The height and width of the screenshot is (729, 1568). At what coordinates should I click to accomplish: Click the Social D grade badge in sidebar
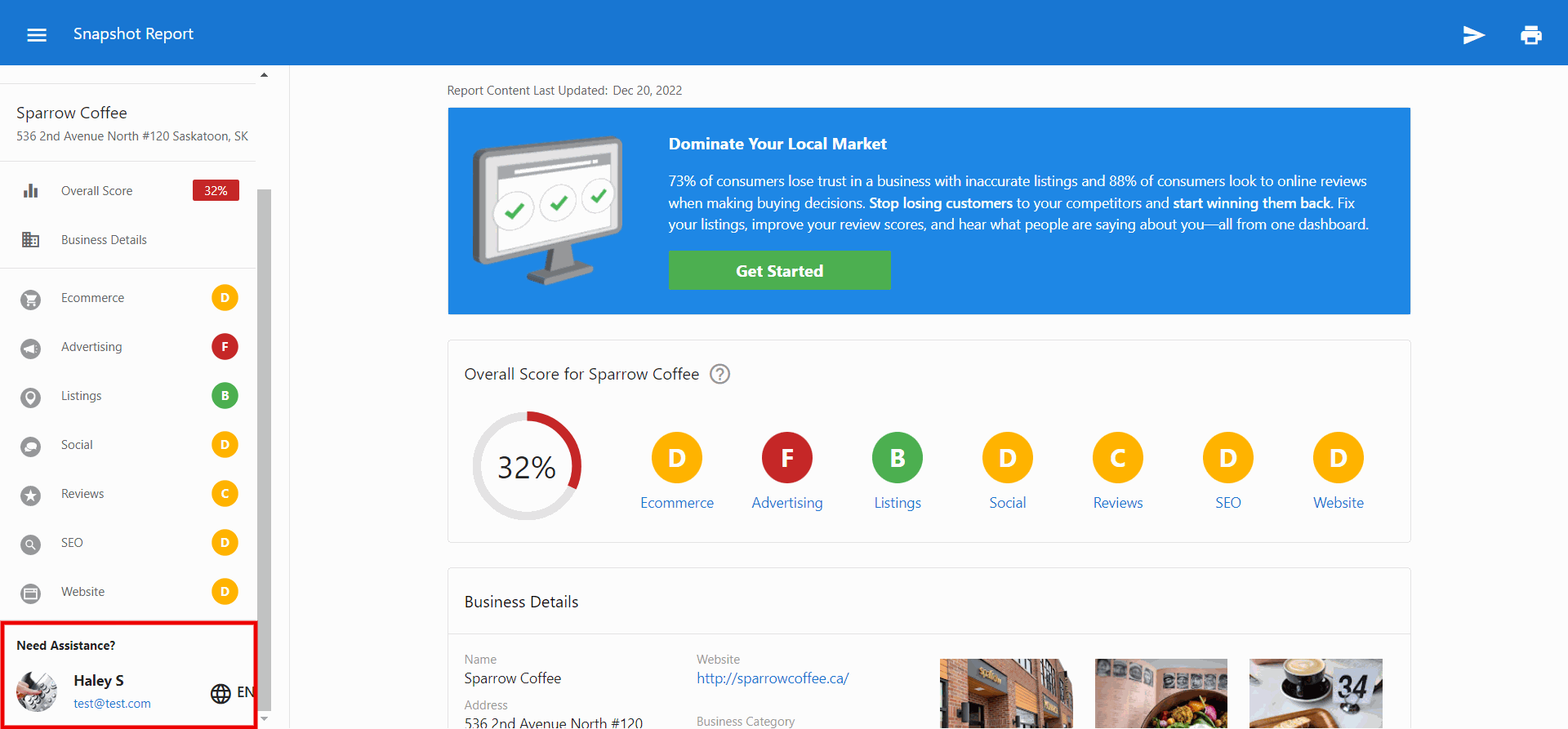(x=225, y=445)
